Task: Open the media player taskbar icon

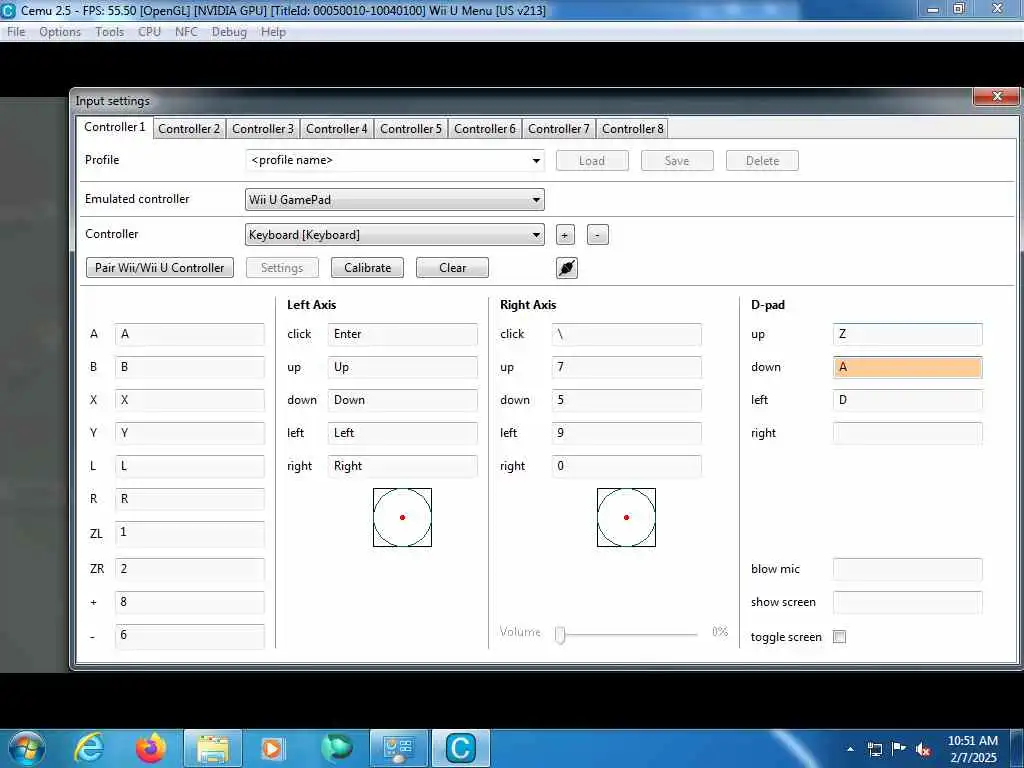Action: (272, 748)
